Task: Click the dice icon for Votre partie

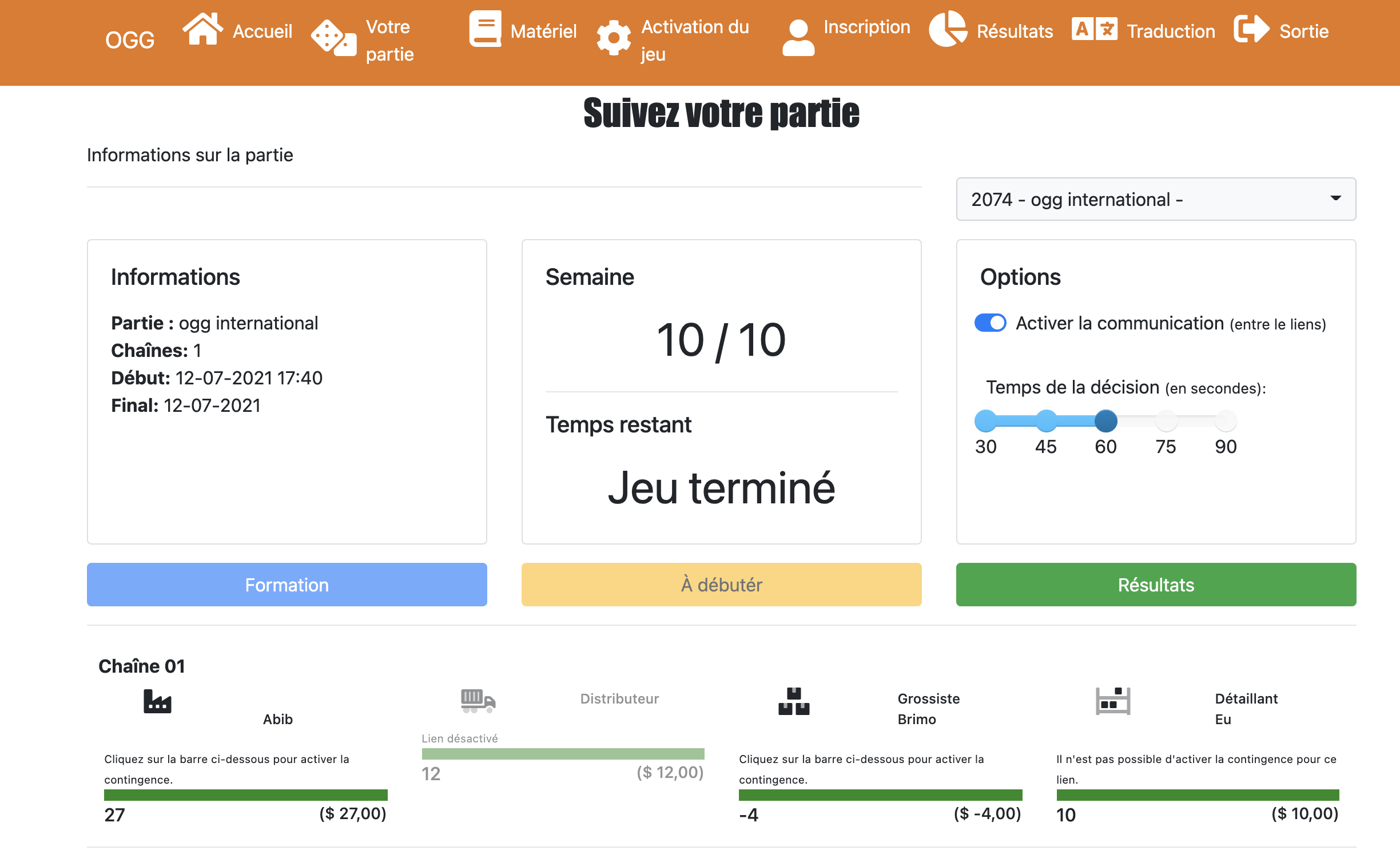Action: (333, 38)
